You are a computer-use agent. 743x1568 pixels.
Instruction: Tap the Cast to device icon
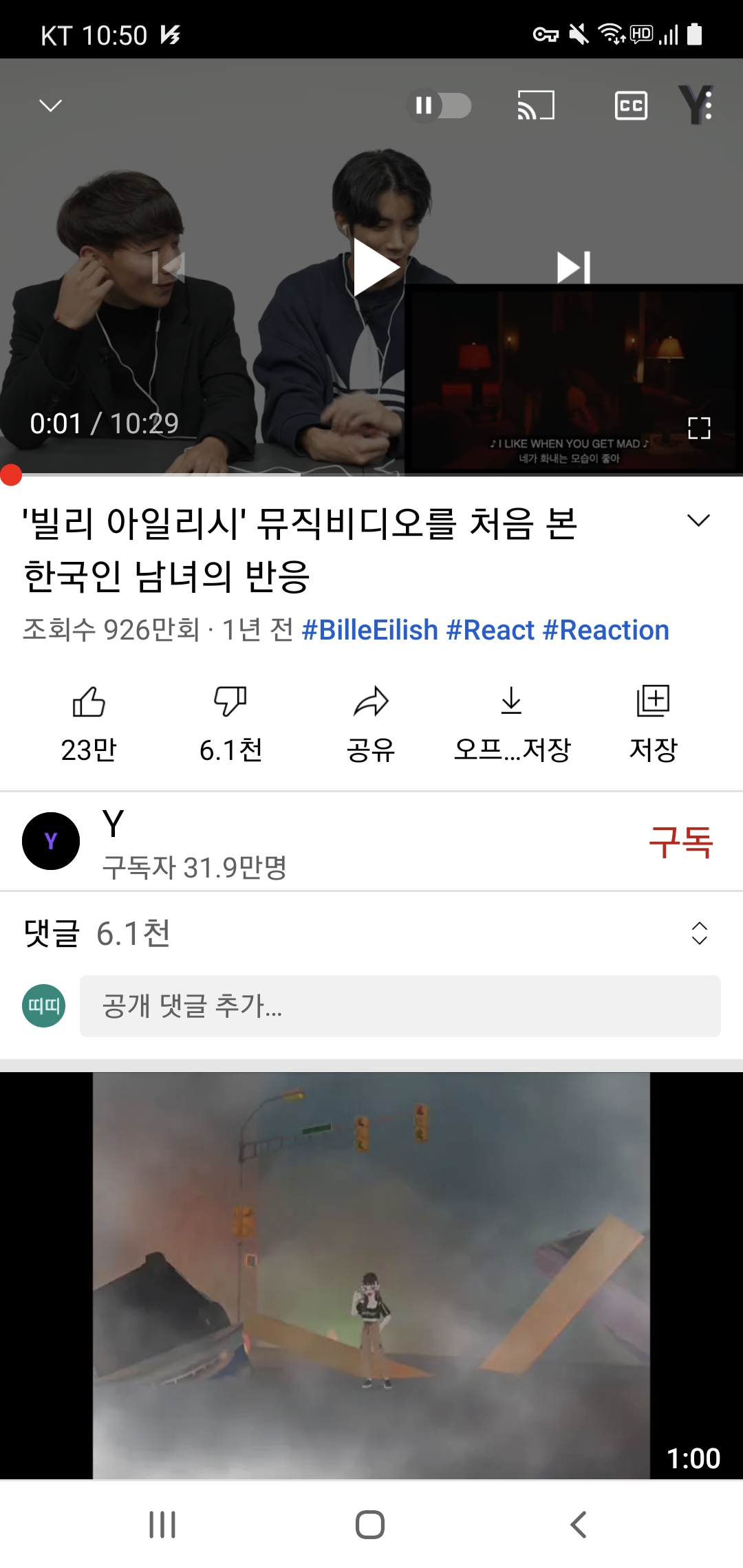point(536,105)
